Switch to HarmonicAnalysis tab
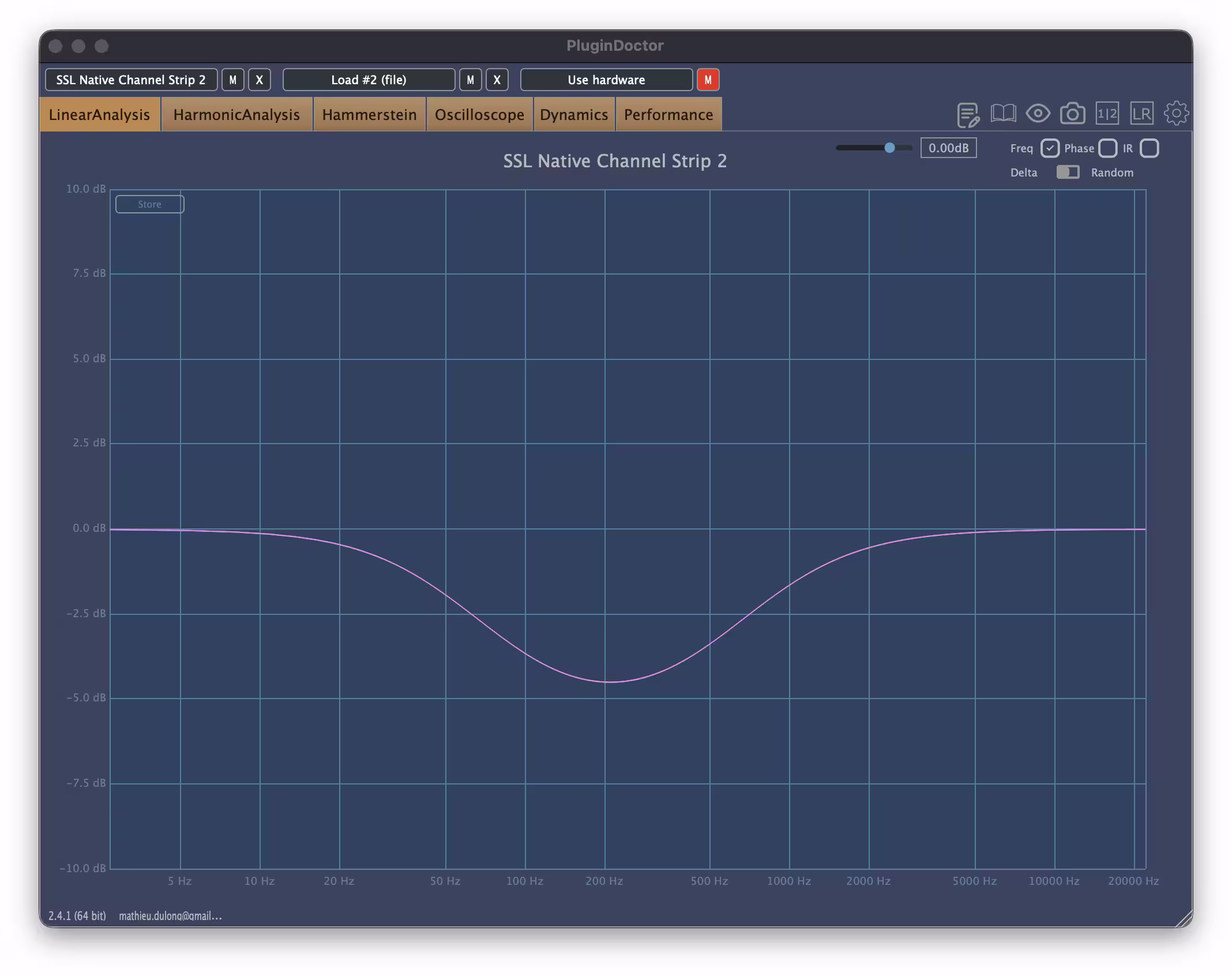The height and width of the screenshot is (976, 1232). [236, 114]
